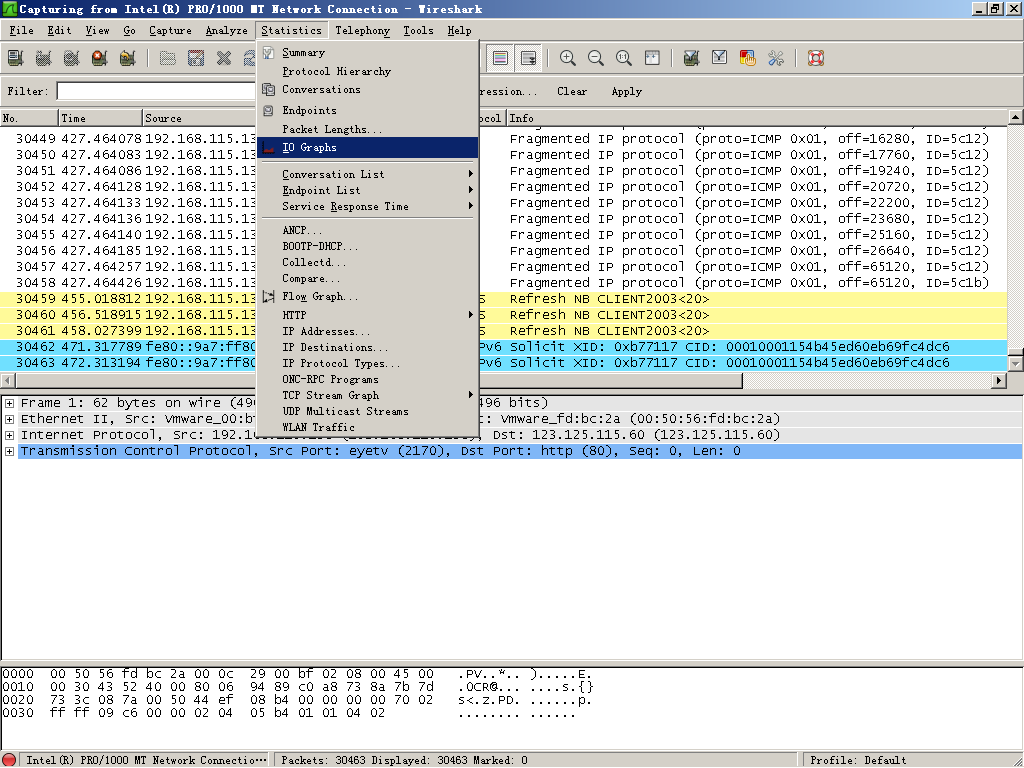
Task: Select packet number 30459 row
Action: pyautogui.click(x=504, y=299)
